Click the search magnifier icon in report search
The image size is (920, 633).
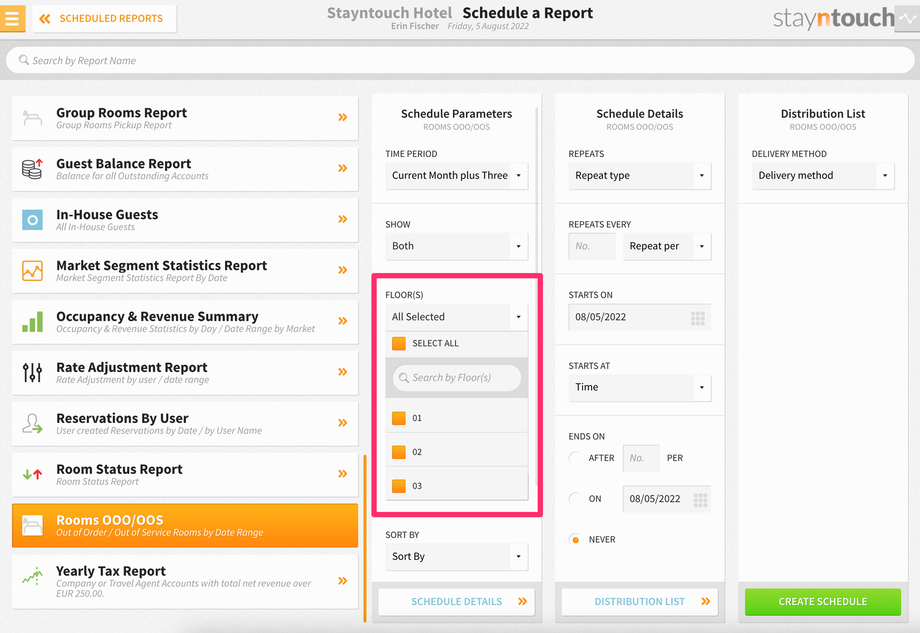pyautogui.click(x=23, y=60)
